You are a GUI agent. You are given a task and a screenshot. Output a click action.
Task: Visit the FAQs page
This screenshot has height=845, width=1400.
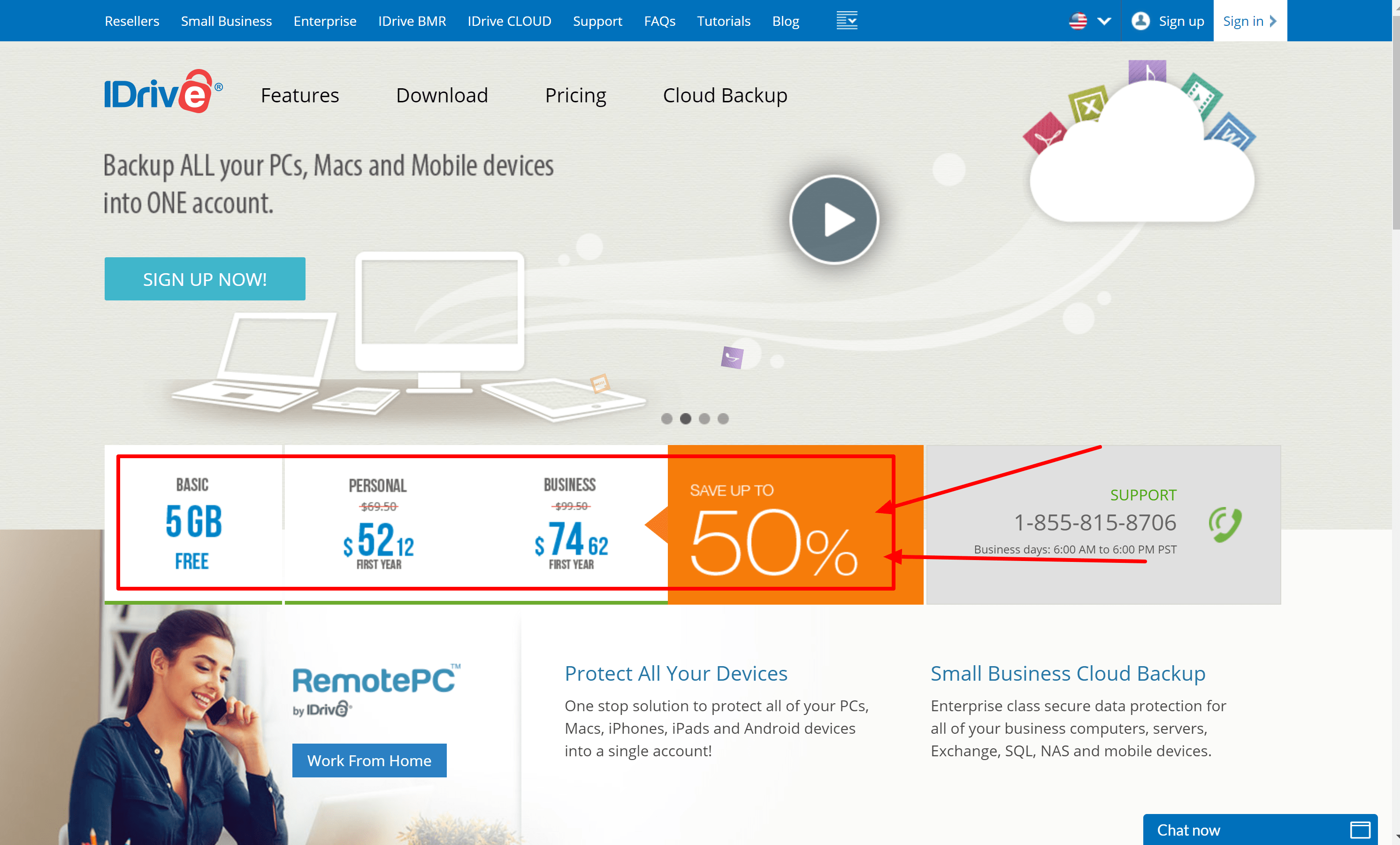click(660, 21)
